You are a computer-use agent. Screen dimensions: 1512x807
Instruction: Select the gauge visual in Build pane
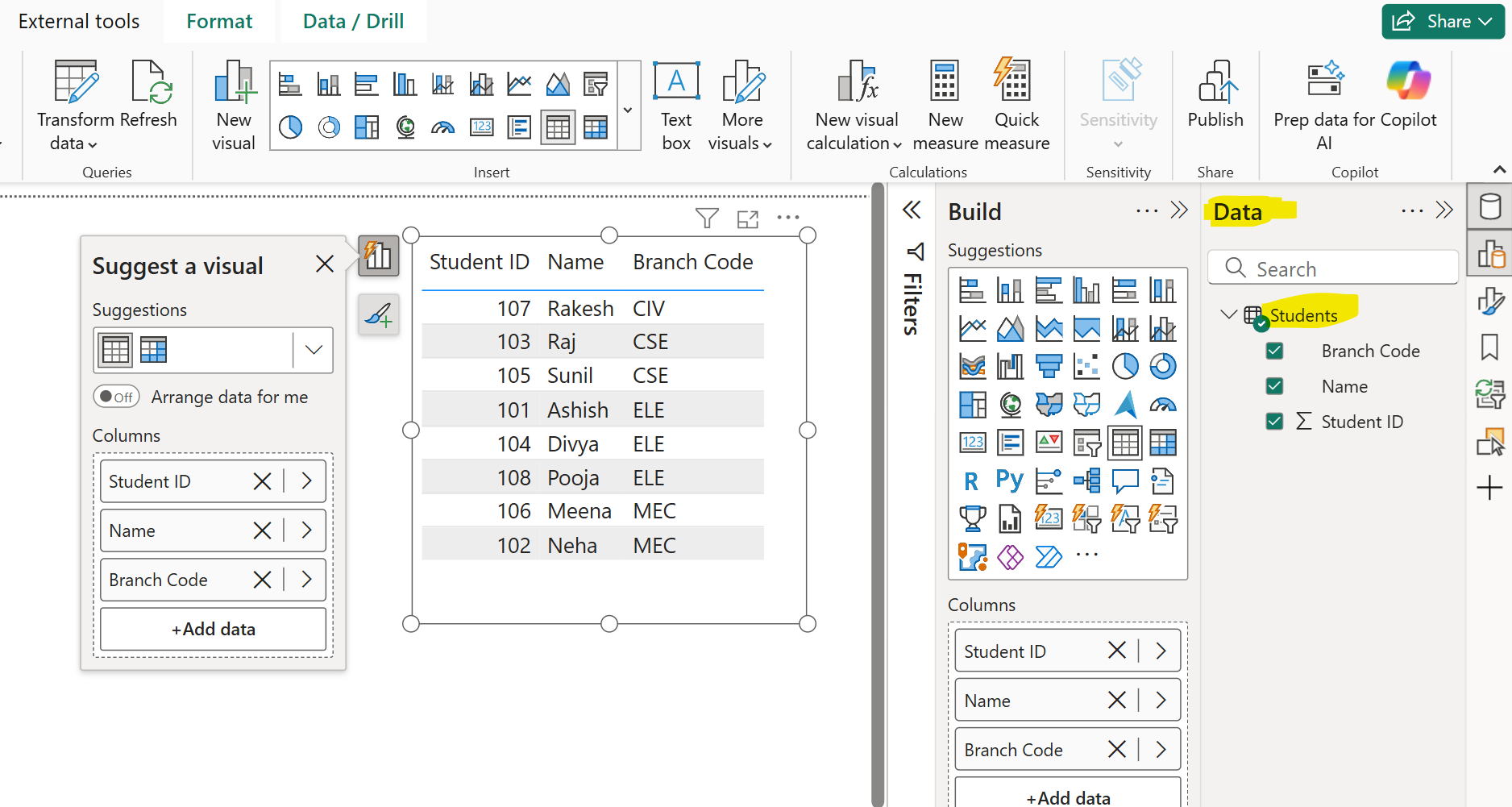(x=1163, y=404)
